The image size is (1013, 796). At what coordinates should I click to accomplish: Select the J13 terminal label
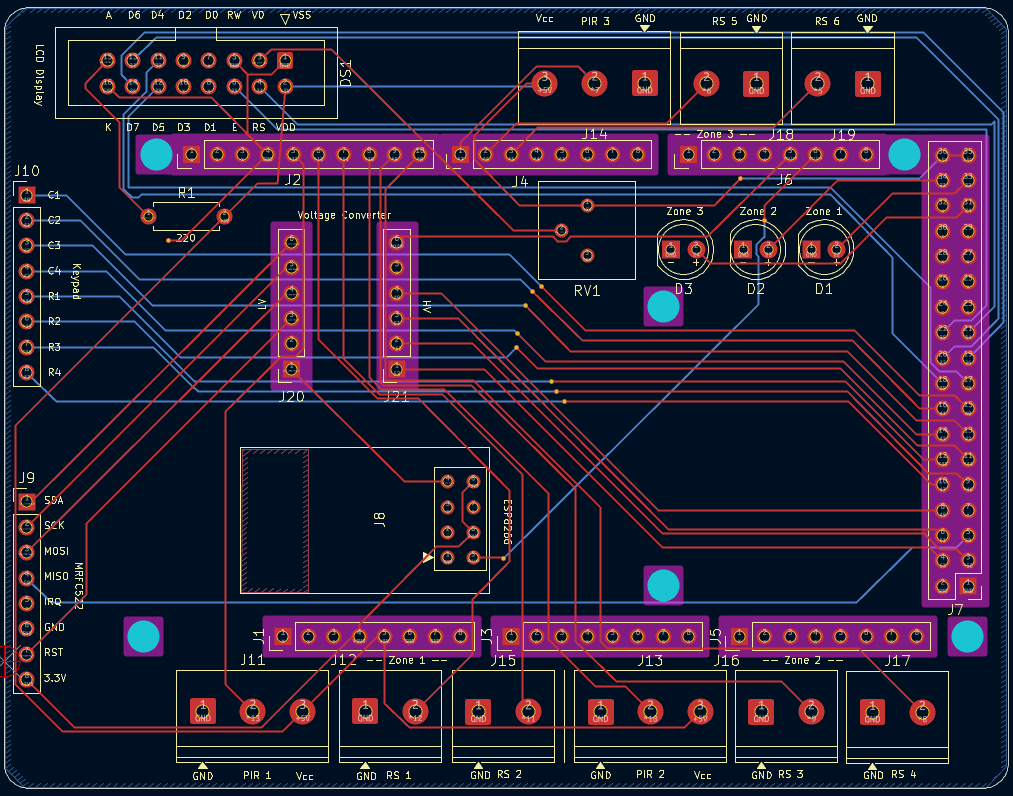coord(650,660)
